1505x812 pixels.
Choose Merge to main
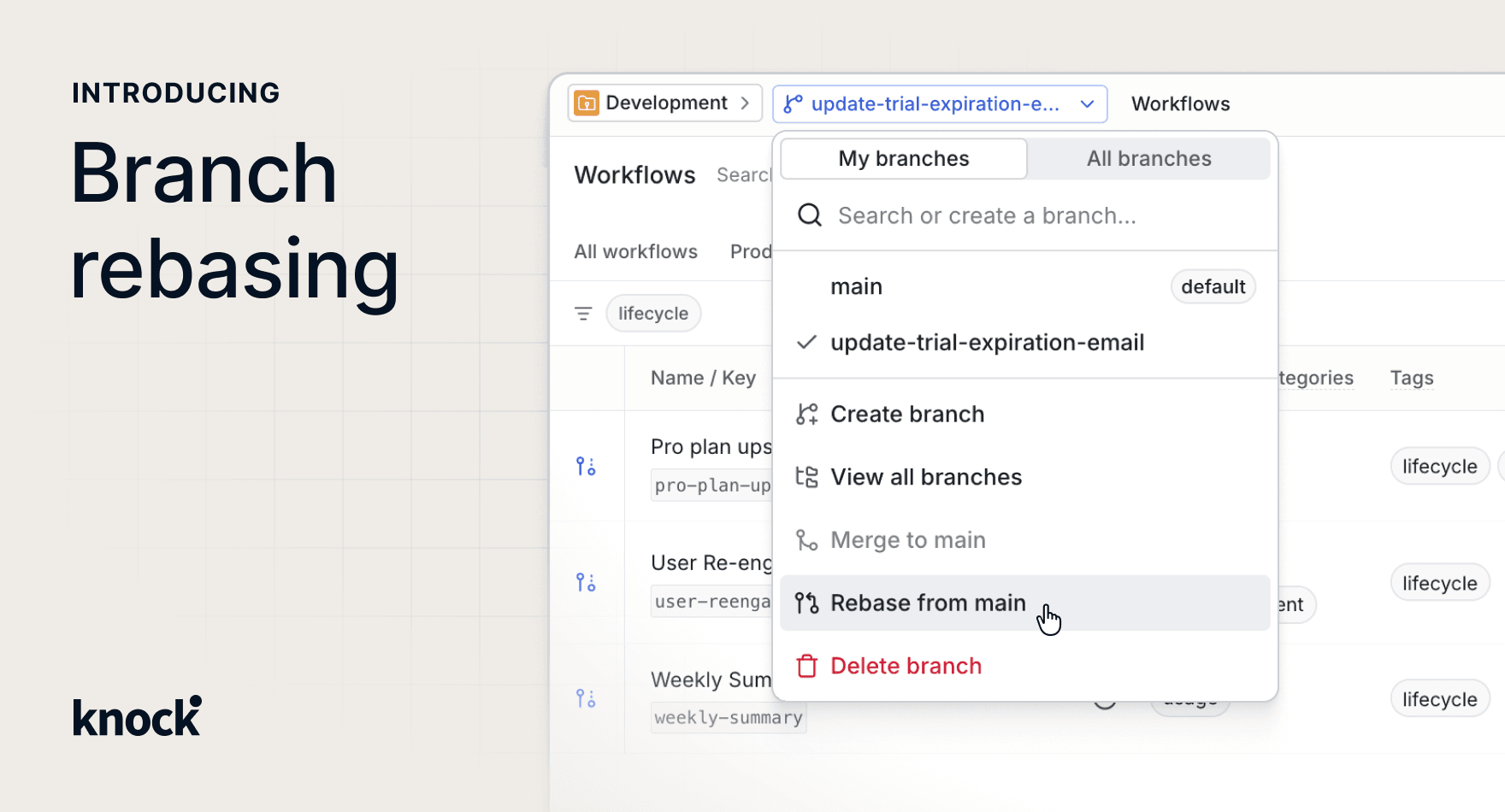pos(1025,540)
